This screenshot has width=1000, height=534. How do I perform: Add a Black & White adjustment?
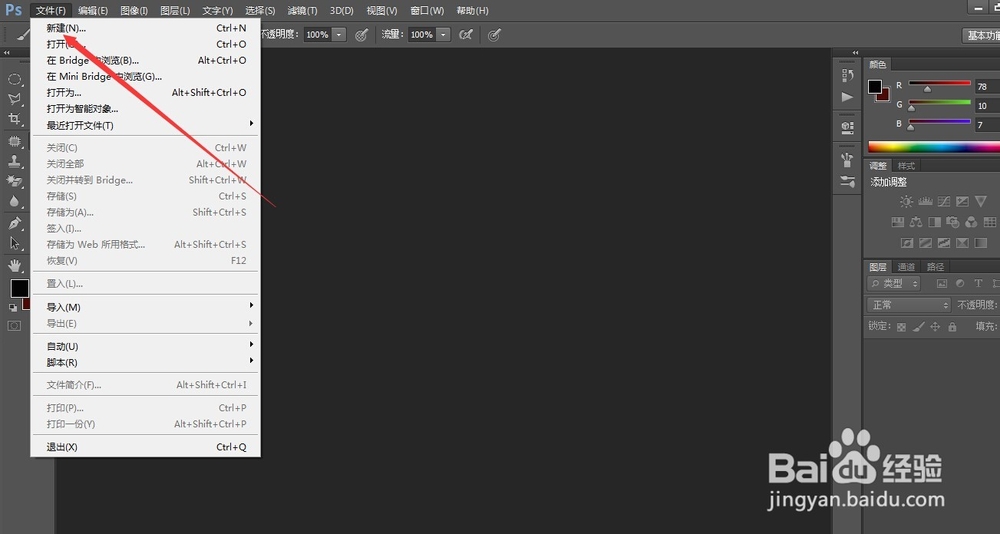coord(934,222)
